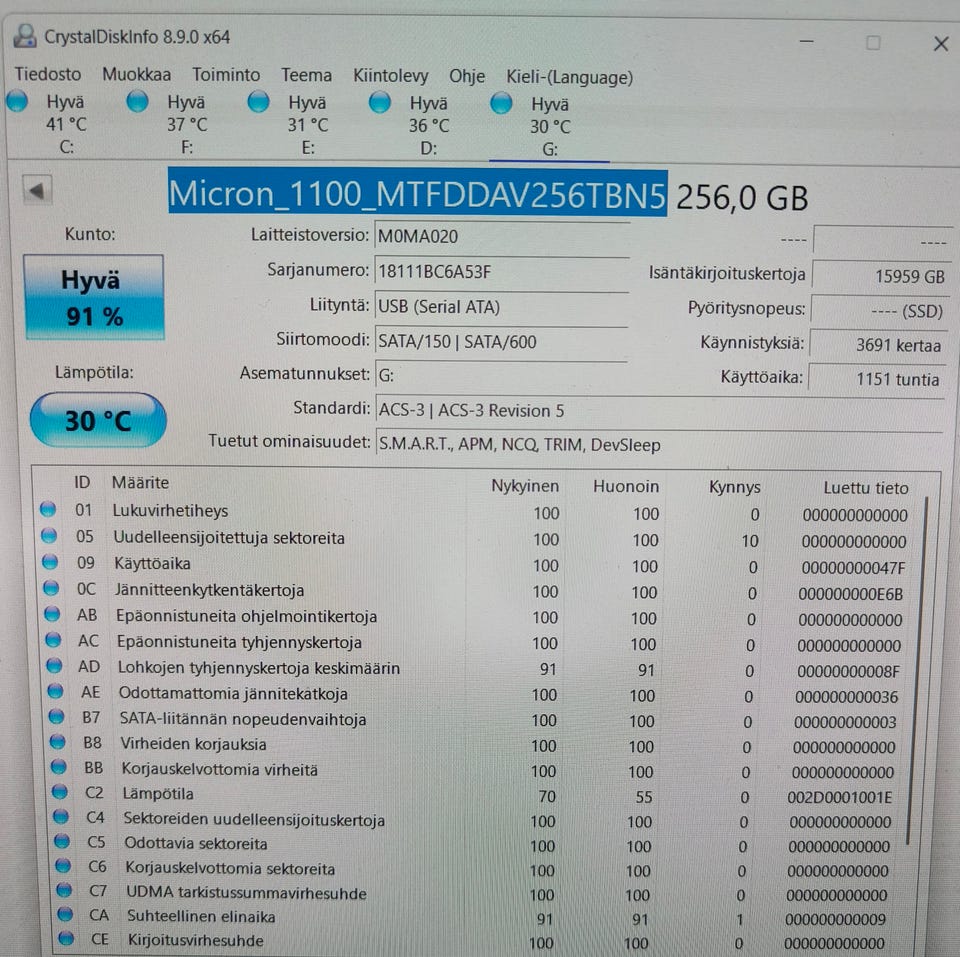Click status orb for CA Suhteellinen elinaika
Screen dimensions: 960x957
pos(66,914)
